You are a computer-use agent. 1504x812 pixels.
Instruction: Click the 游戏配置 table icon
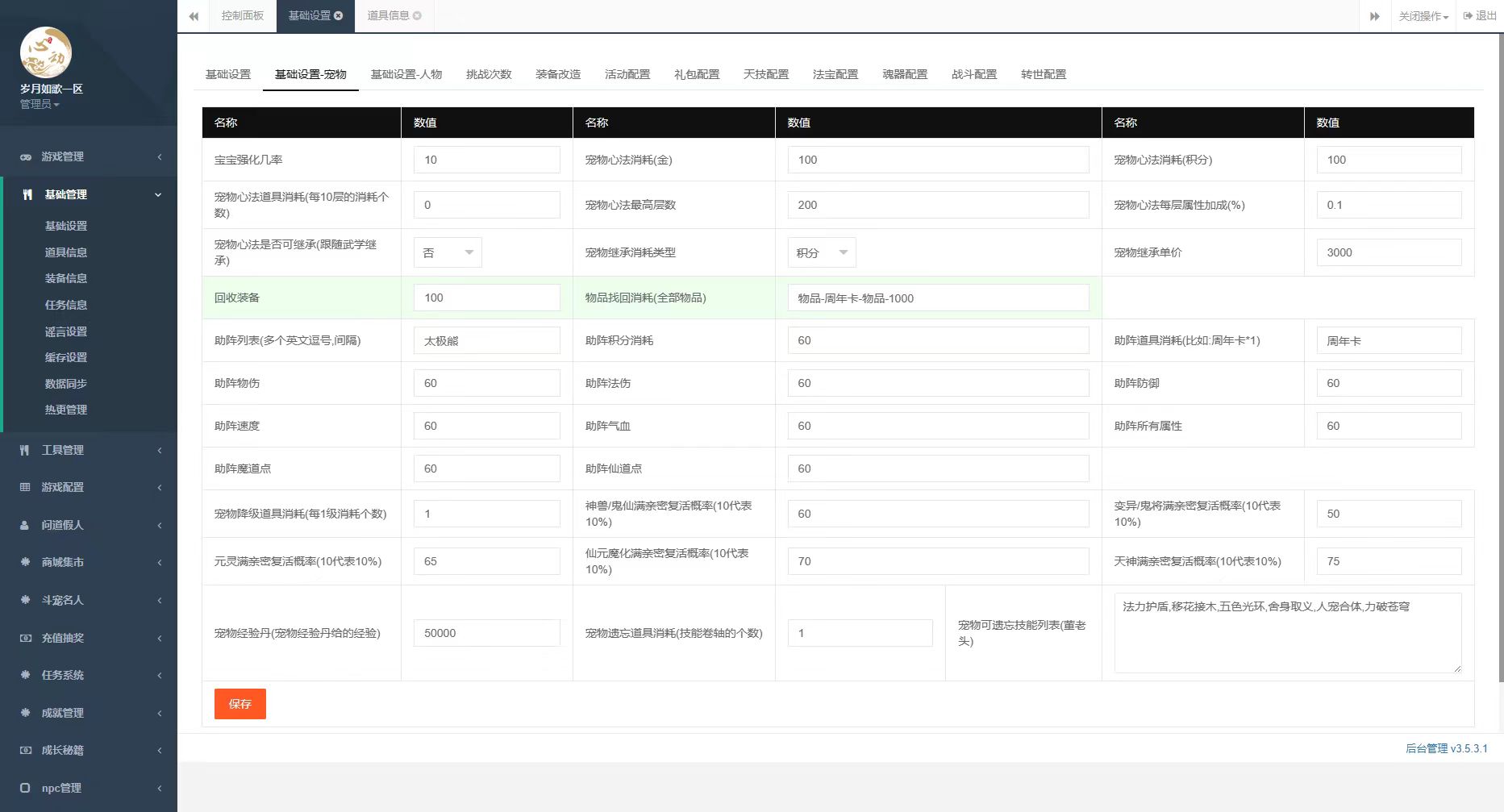coord(25,487)
